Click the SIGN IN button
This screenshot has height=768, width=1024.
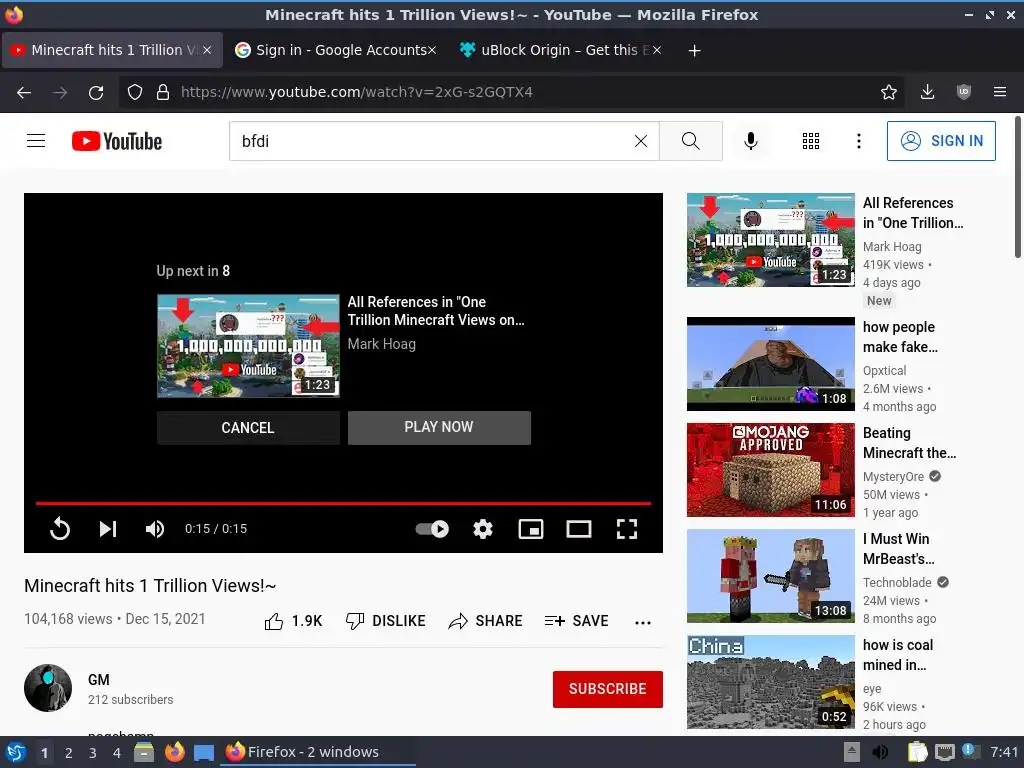click(941, 141)
